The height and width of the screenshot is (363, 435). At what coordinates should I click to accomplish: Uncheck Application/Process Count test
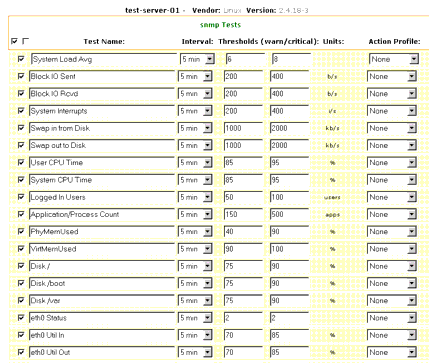click(x=21, y=214)
